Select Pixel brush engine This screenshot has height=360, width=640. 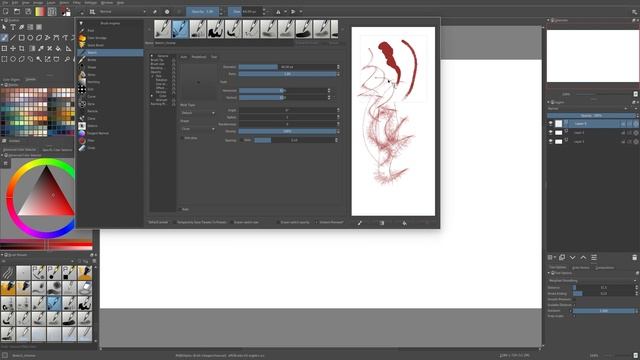tap(110, 31)
